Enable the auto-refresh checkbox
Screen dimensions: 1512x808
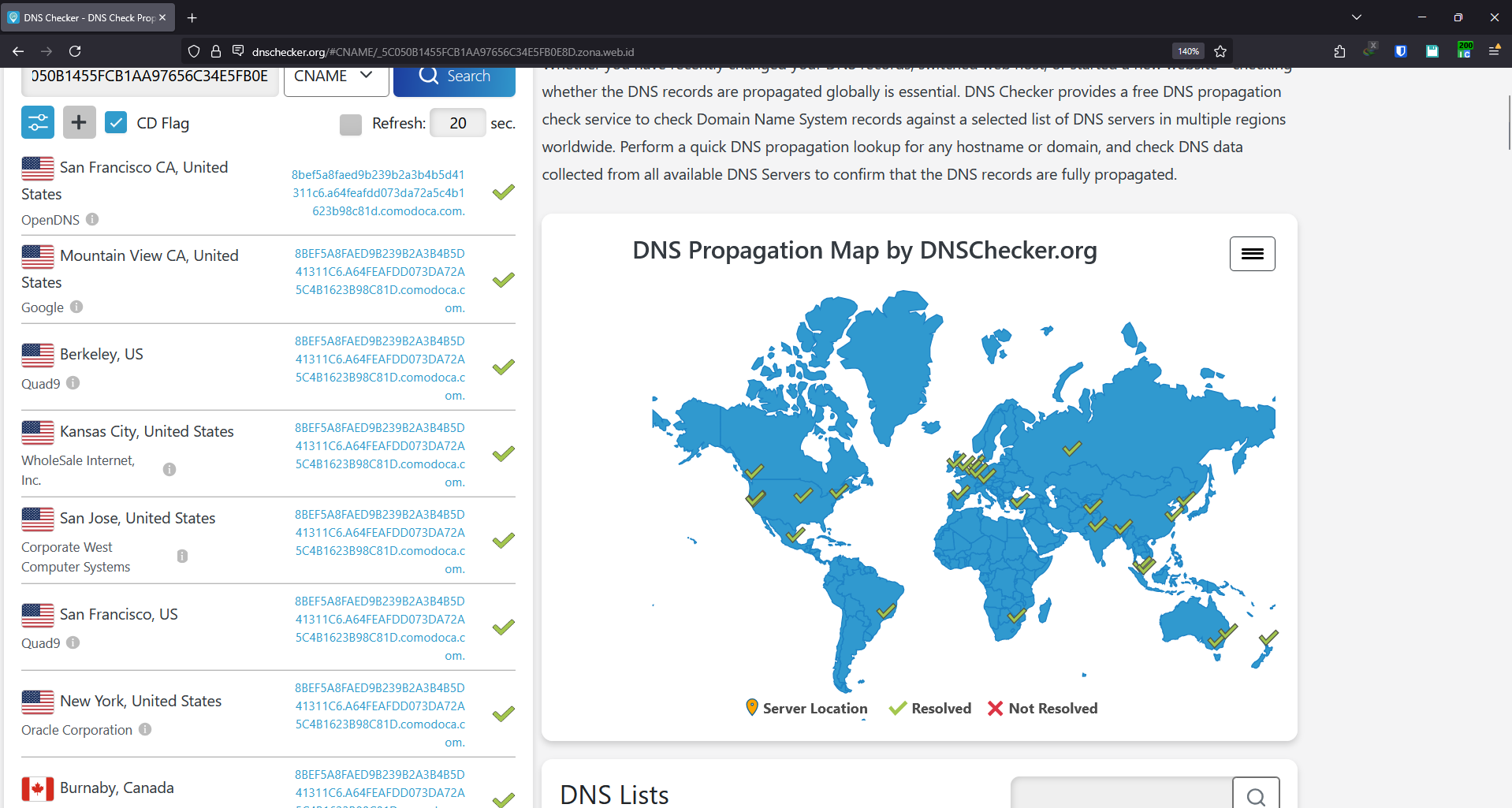[x=350, y=124]
